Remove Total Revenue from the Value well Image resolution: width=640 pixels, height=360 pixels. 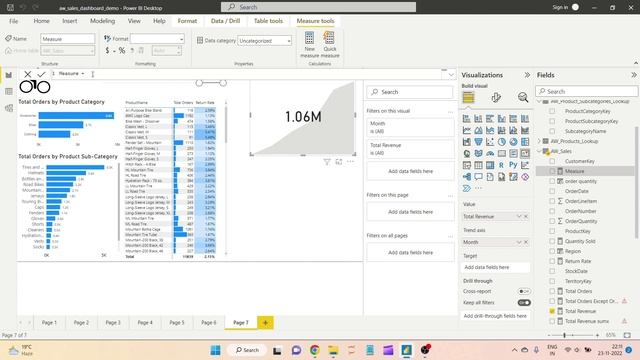526,216
